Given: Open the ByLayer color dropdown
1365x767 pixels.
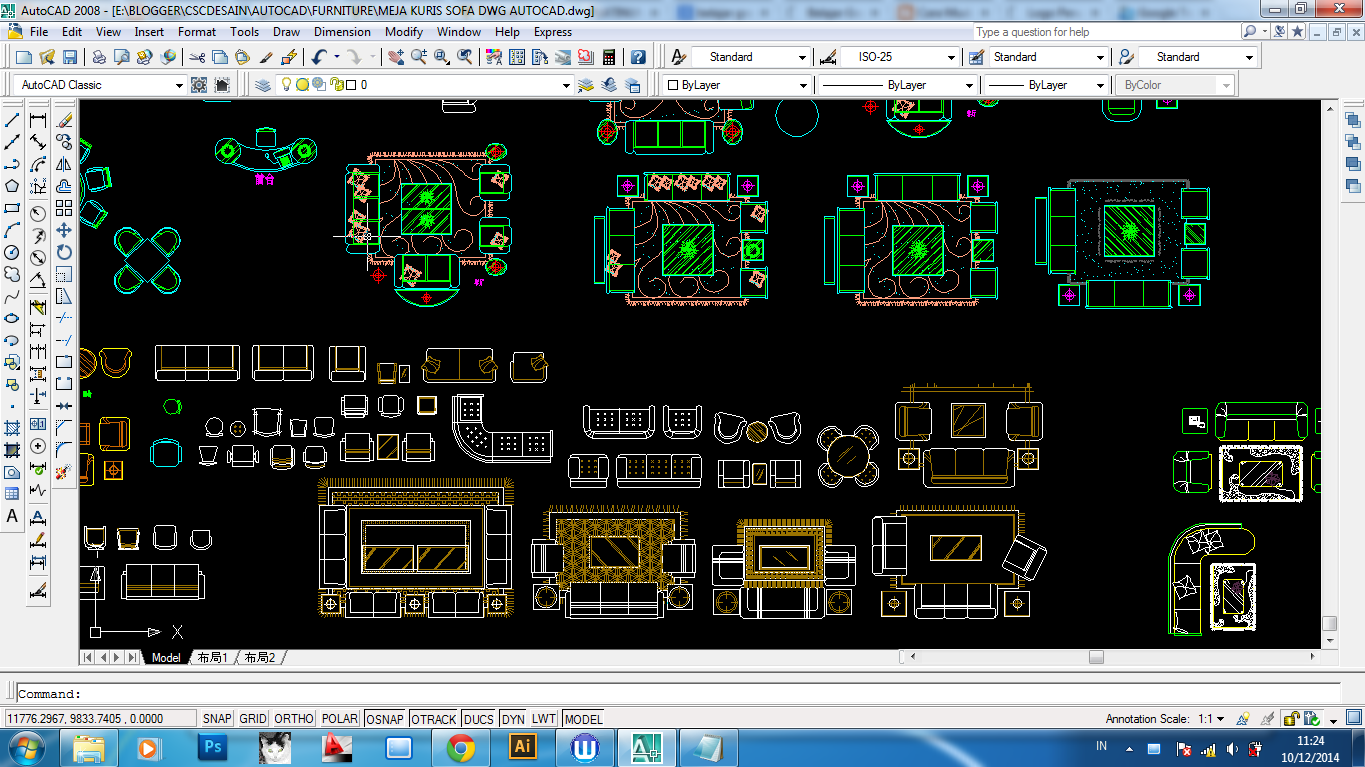Looking at the screenshot, I should [803, 85].
